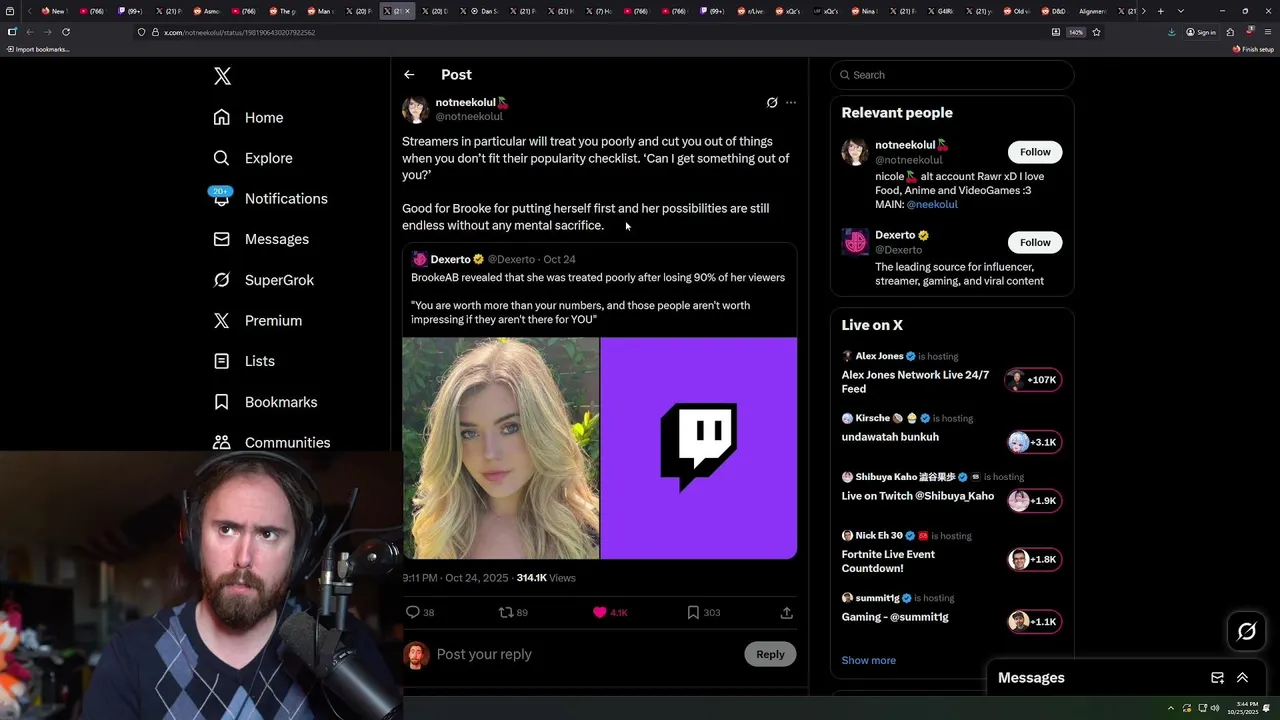Click the Post back arrow
Image resolution: width=1280 pixels, height=720 pixels.
click(x=409, y=75)
